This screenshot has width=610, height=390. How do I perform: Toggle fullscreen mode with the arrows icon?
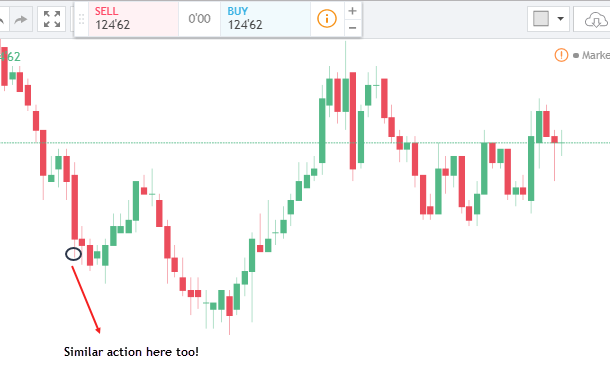coord(52,19)
